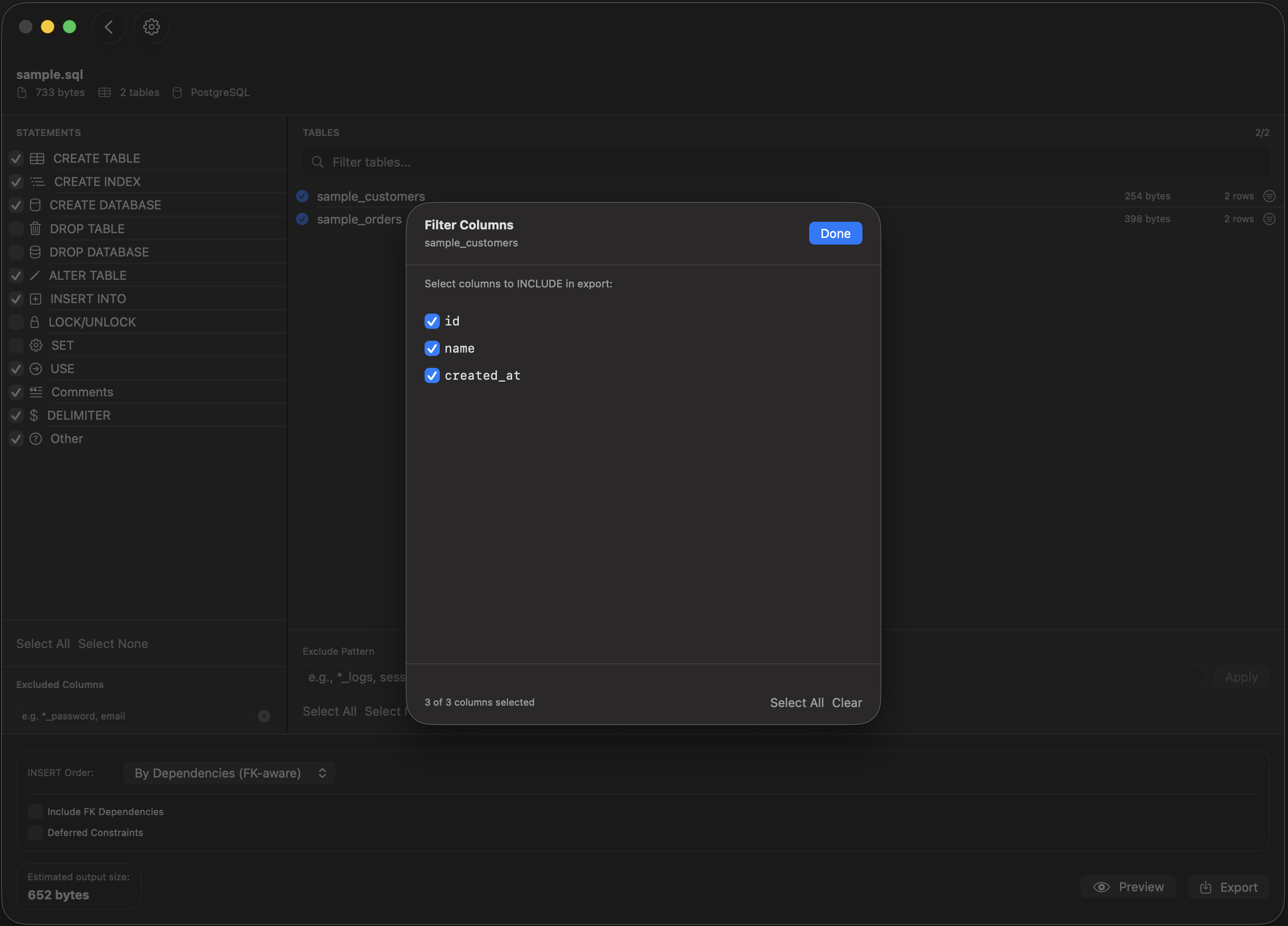Enable Include FK Dependencies
This screenshot has width=1288, height=926.
click(x=35, y=811)
